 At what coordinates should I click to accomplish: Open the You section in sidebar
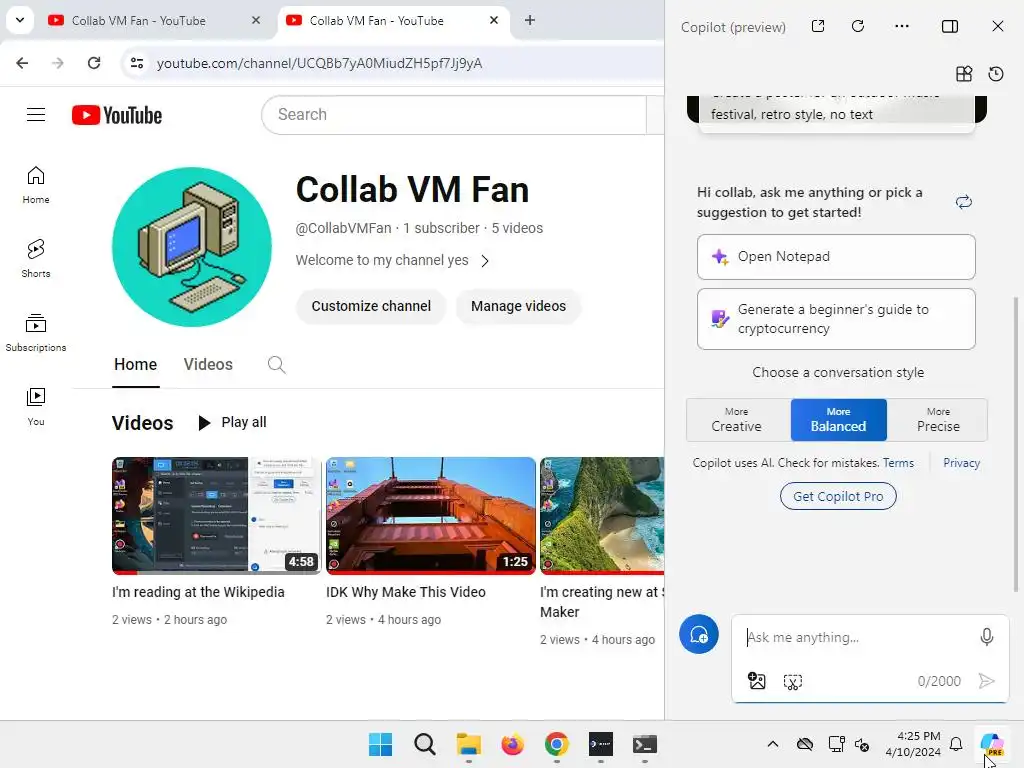pyautogui.click(x=36, y=407)
